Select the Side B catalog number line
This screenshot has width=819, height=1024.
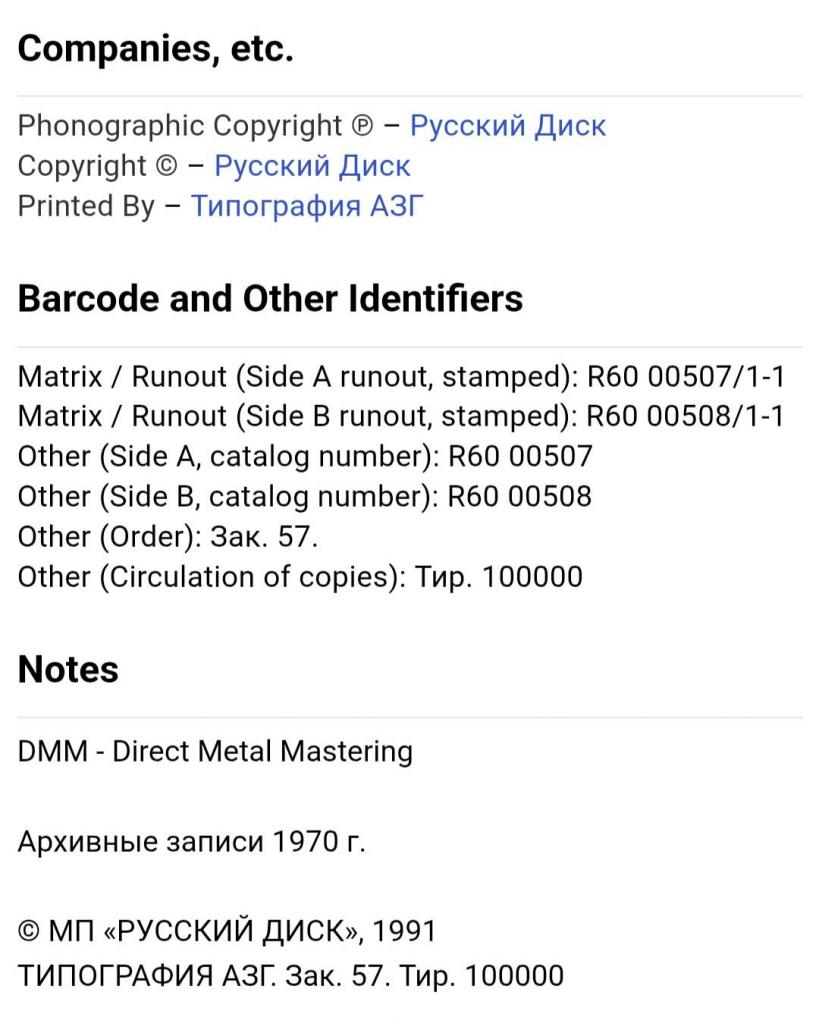point(305,497)
